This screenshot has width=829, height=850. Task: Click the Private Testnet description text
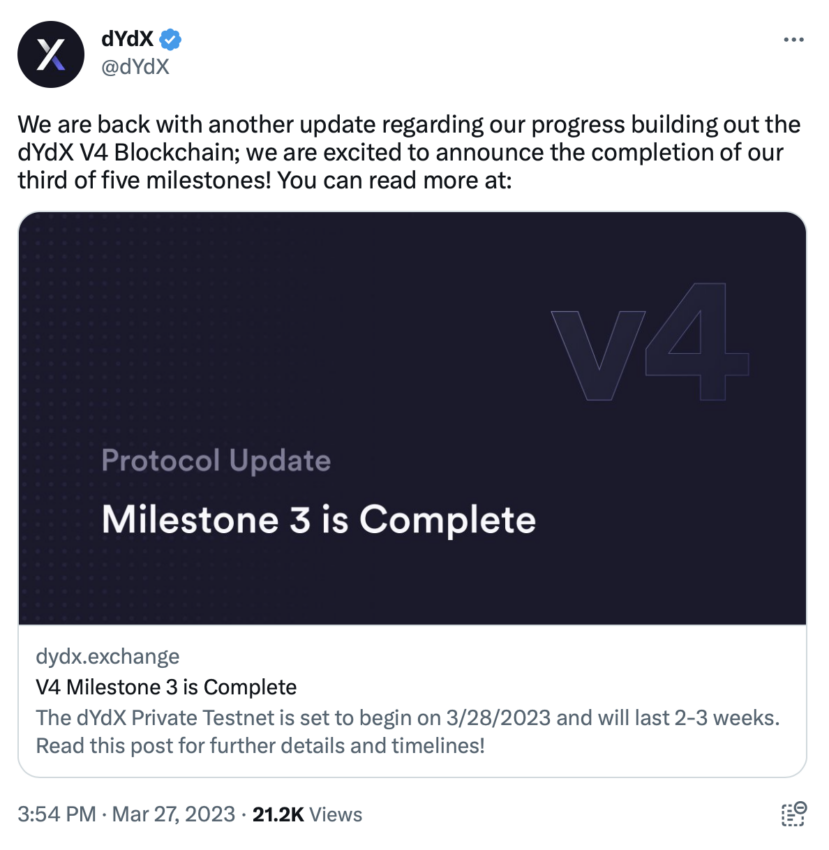pyautogui.click(x=408, y=718)
